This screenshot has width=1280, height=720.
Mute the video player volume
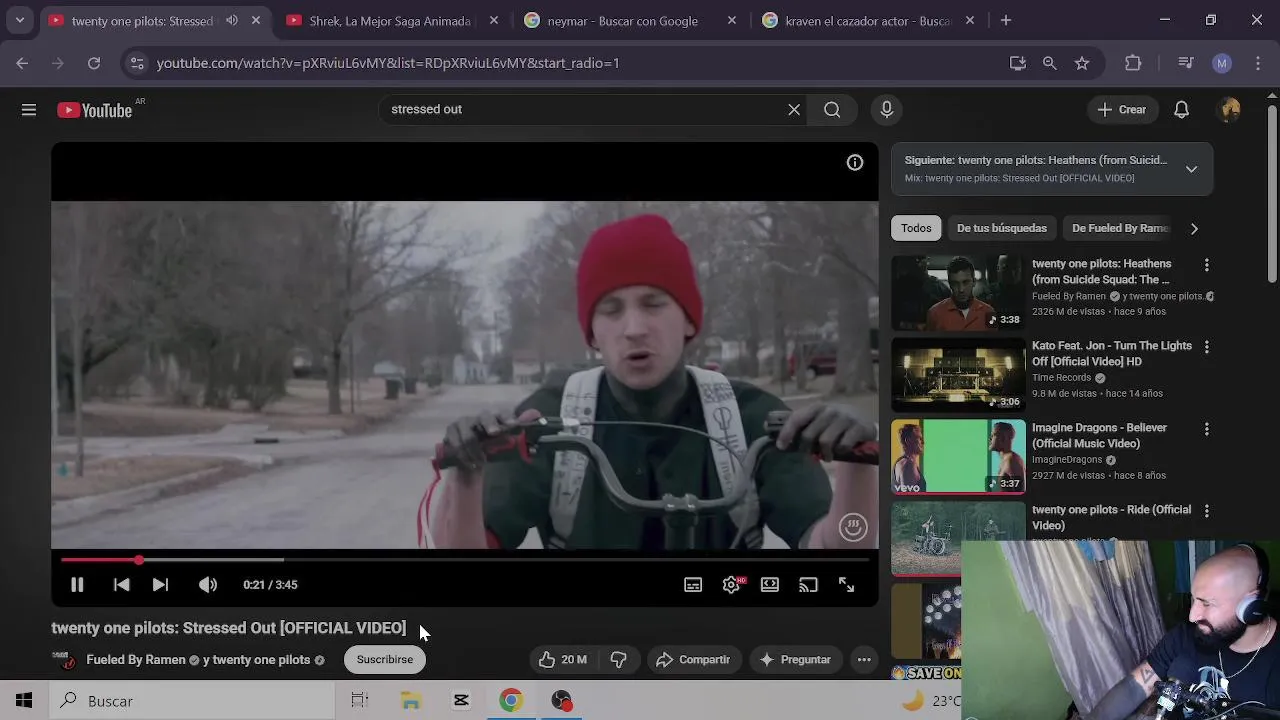pyautogui.click(x=207, y=585)
